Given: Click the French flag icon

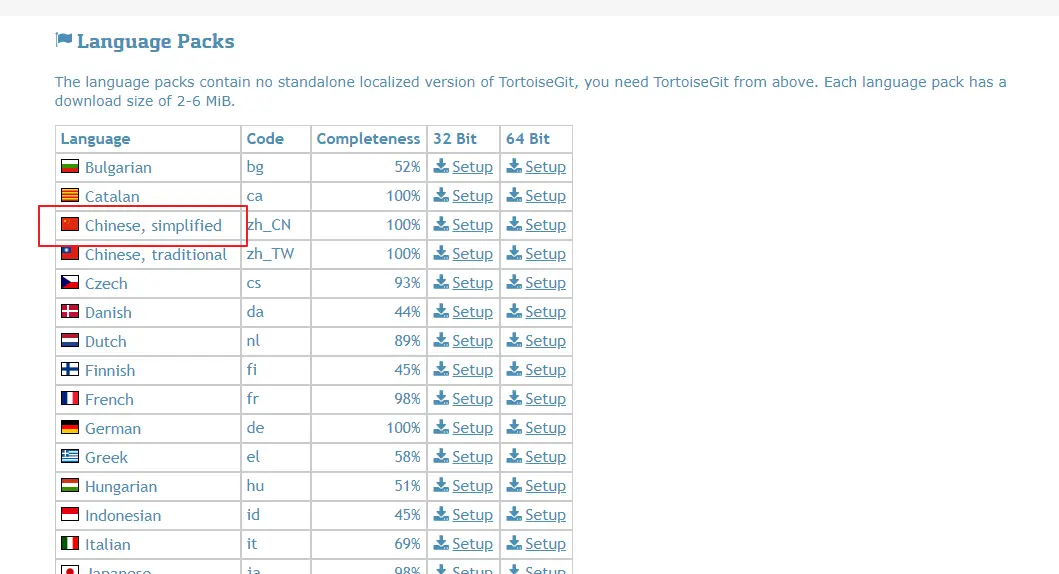Looking at the screenshot, I should 70,398.
